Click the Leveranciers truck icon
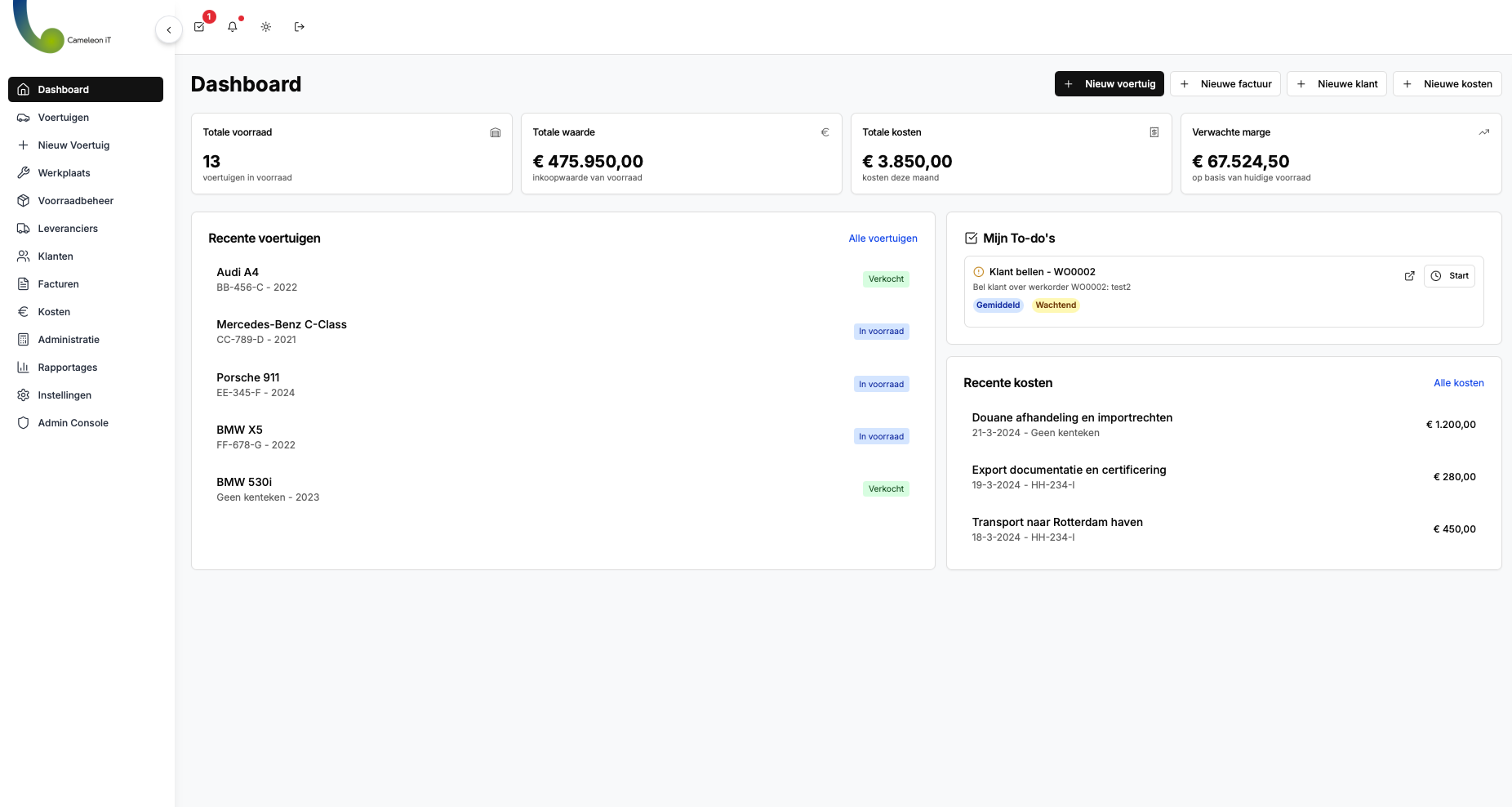The height and width of the screenshot is (807, 1512). click(24, 228)
